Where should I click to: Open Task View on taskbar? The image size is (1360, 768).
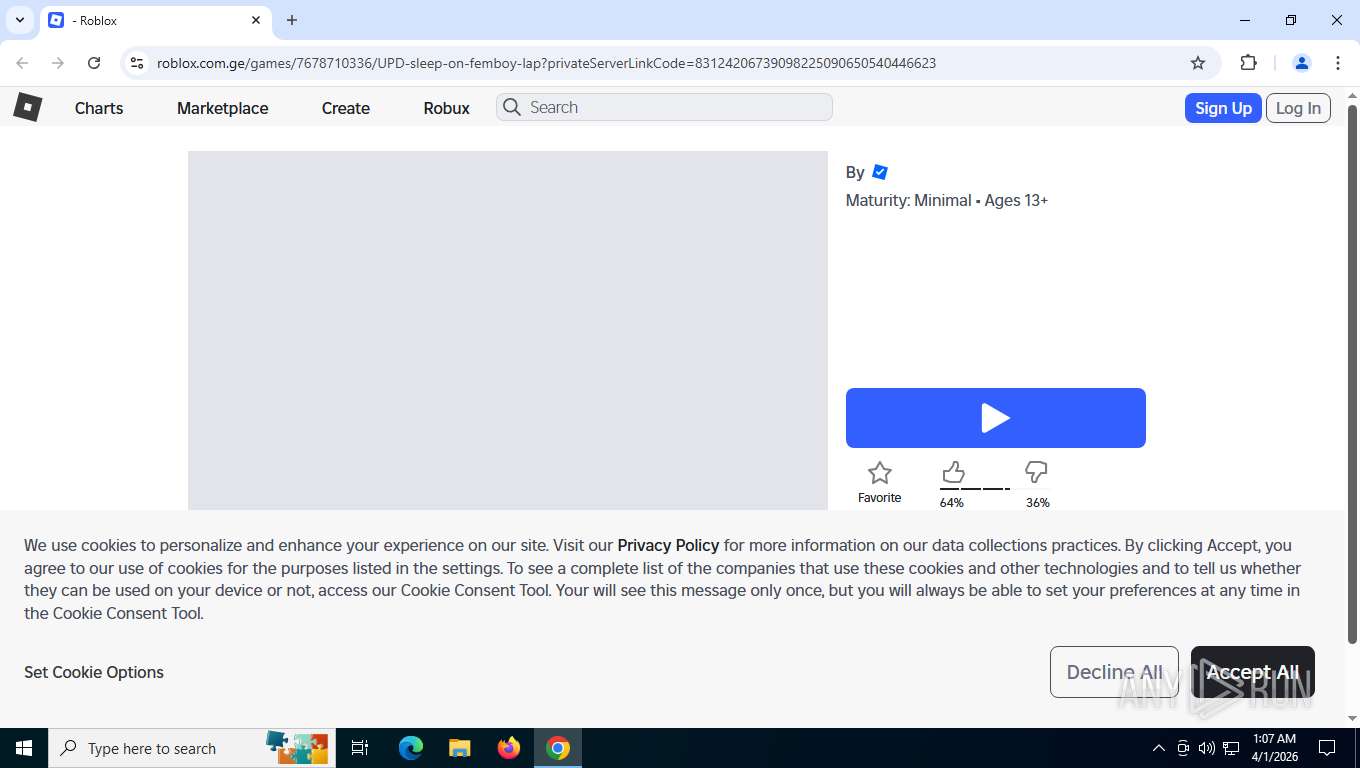pos(360,748)
